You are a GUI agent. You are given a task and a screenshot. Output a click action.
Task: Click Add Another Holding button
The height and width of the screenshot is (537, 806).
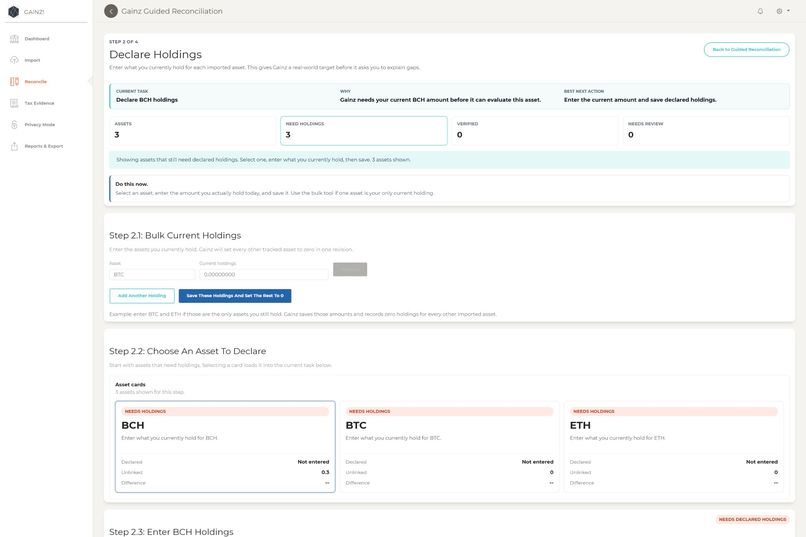(142, 295)
